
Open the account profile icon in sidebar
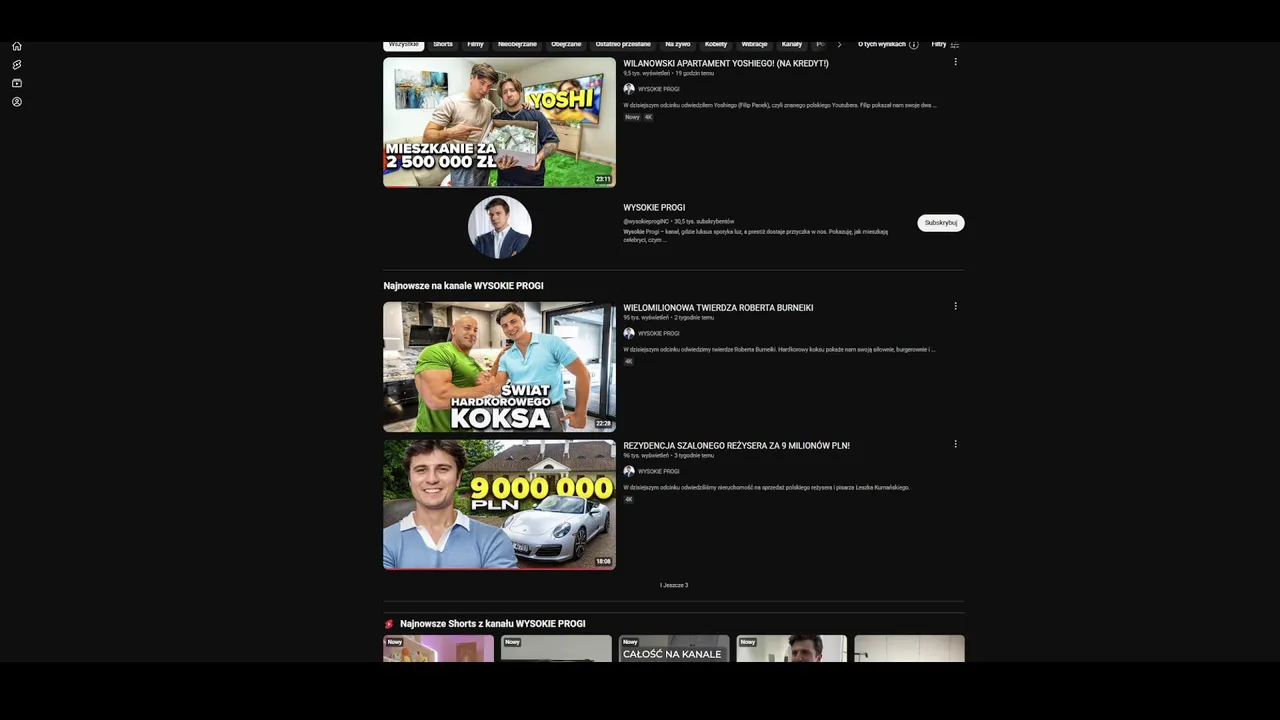pyautogui.click(x=17, y=102)
